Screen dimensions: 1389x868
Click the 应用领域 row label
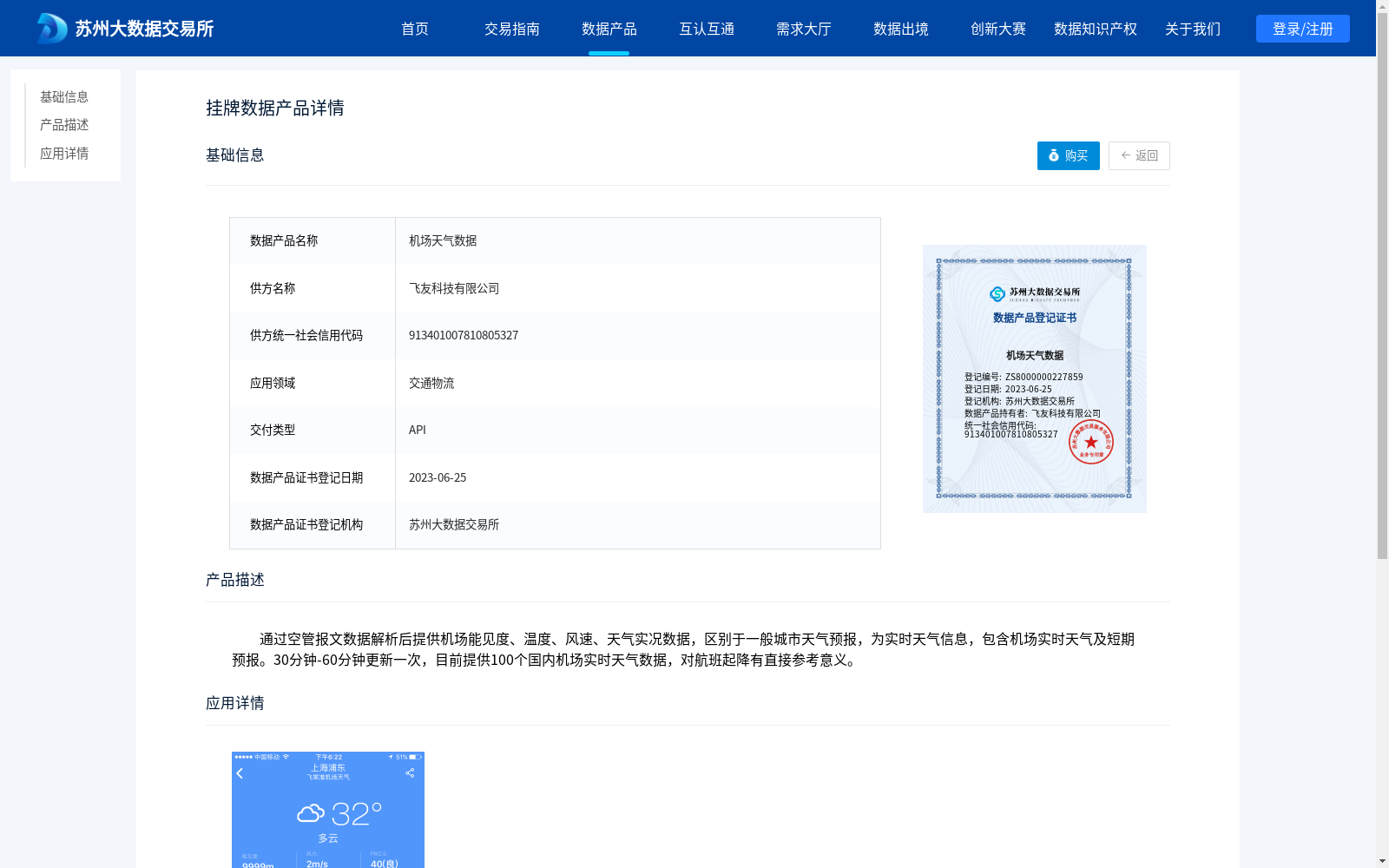tap(273, 383)
